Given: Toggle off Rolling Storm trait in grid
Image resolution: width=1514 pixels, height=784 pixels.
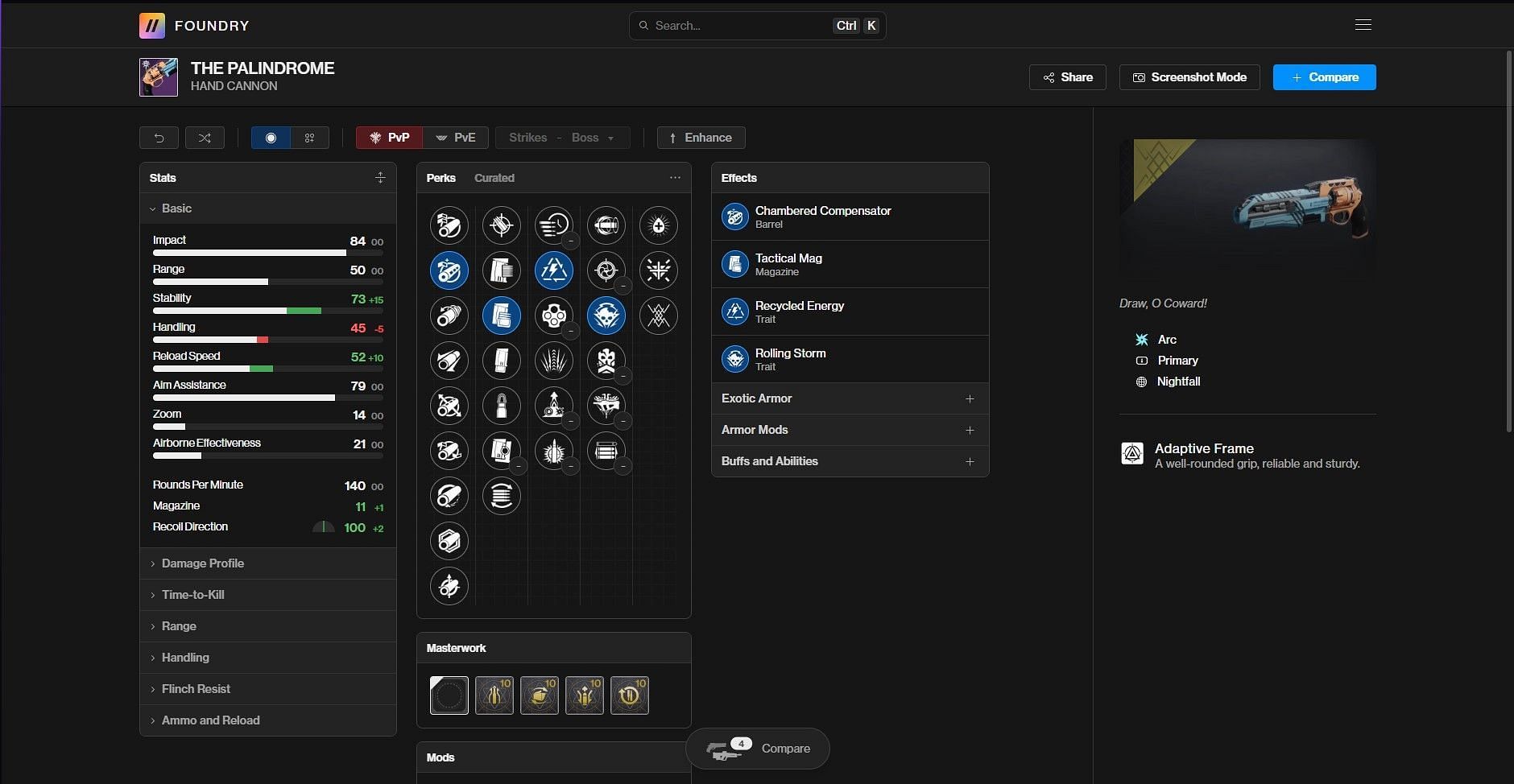Looking at the screenshot, I should (606, 316).
